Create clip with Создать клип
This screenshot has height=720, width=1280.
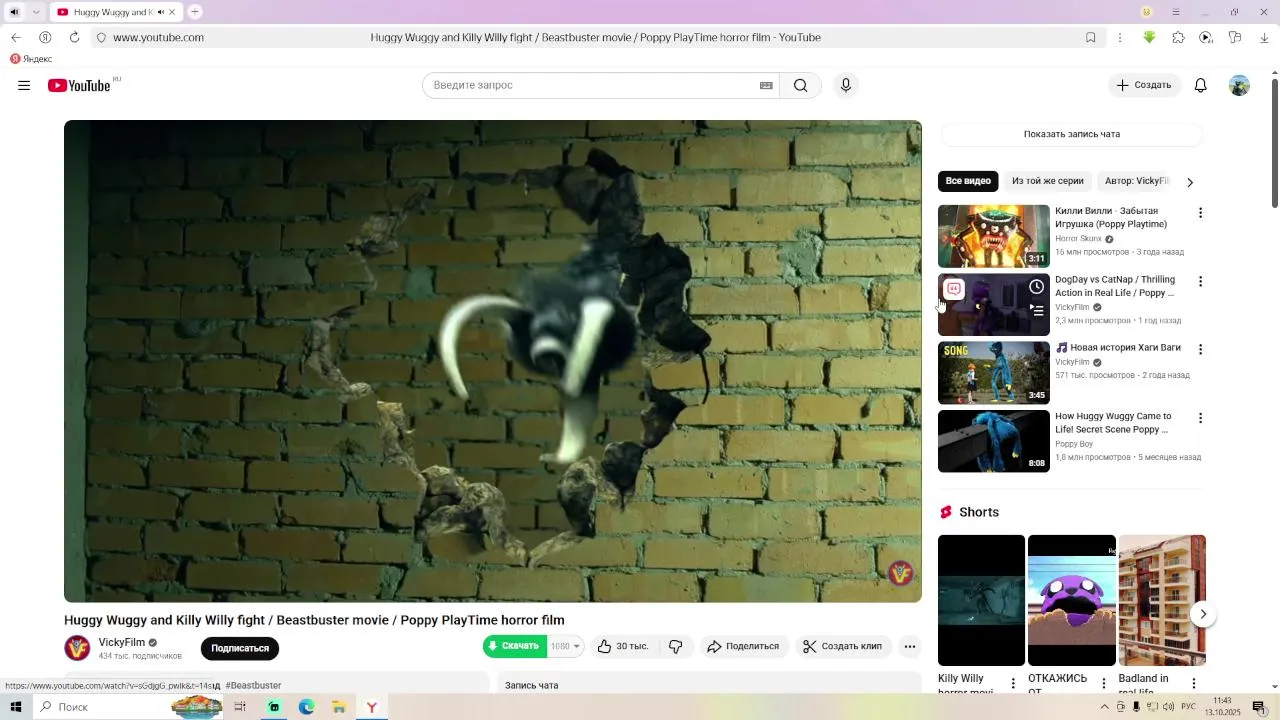tap(842, 646)
